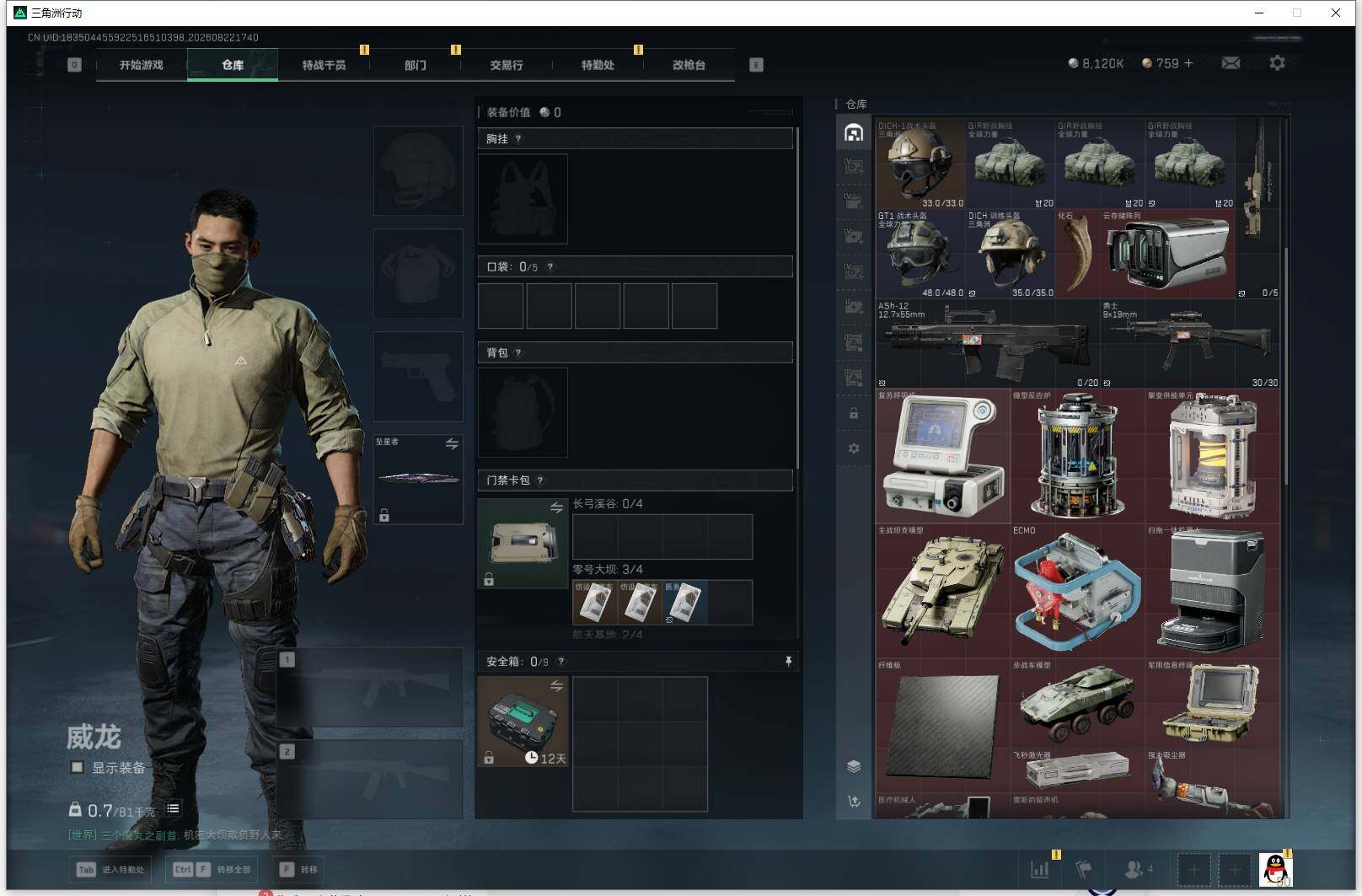1362x896 pixels.
Task: Open the warehouse sidebar gear icon
Action: click(x=854, y=448)
